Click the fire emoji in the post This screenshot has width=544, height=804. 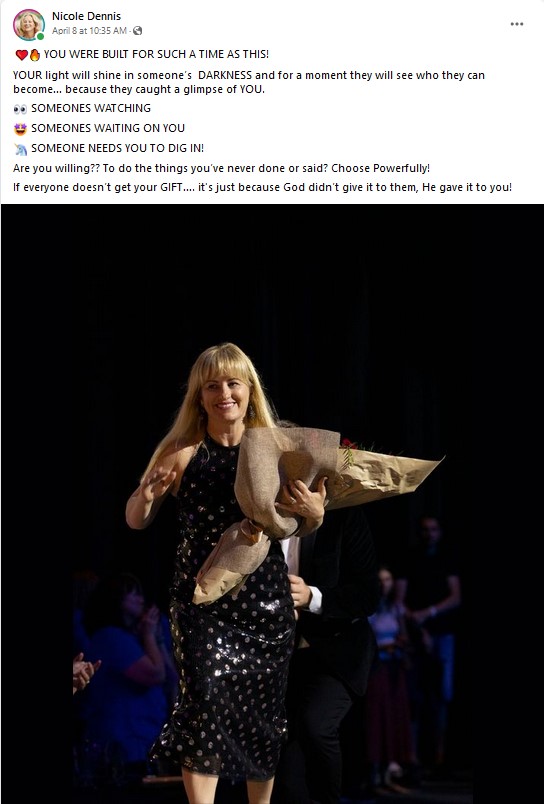click(34, 54)
